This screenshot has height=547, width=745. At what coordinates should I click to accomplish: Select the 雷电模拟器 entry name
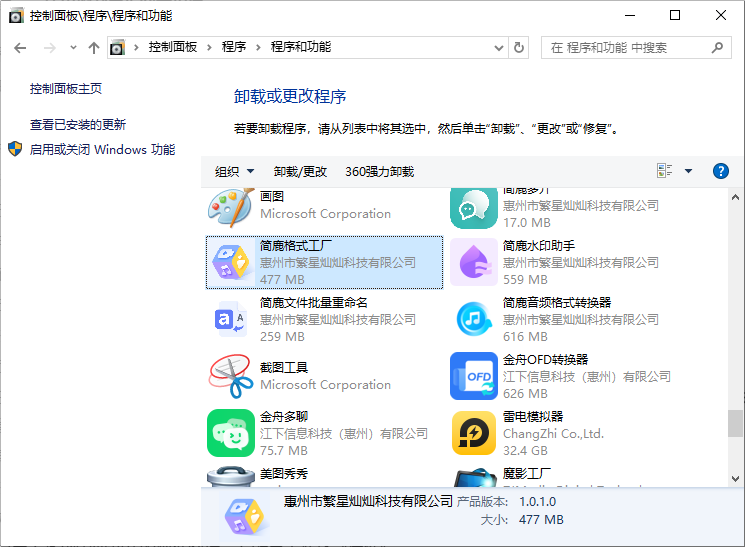coord(533,416)
